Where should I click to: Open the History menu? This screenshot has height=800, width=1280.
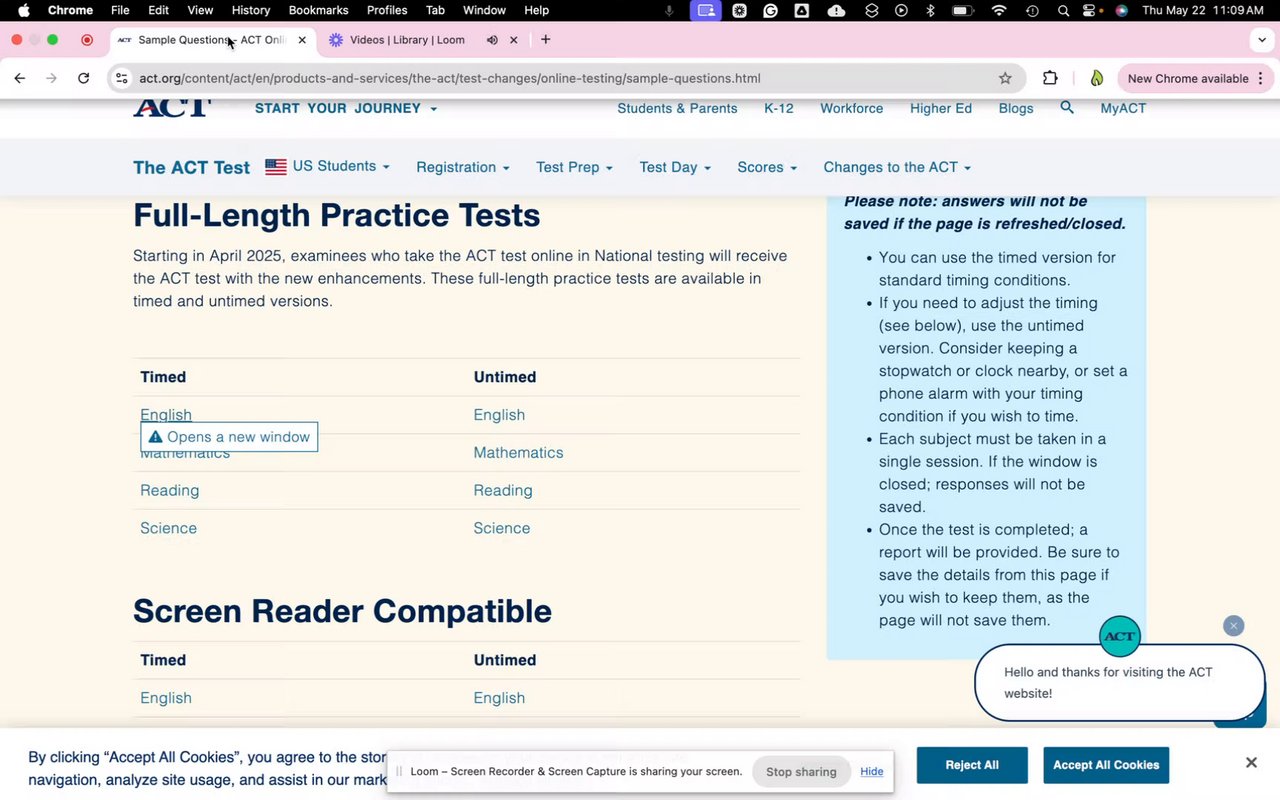251,10
